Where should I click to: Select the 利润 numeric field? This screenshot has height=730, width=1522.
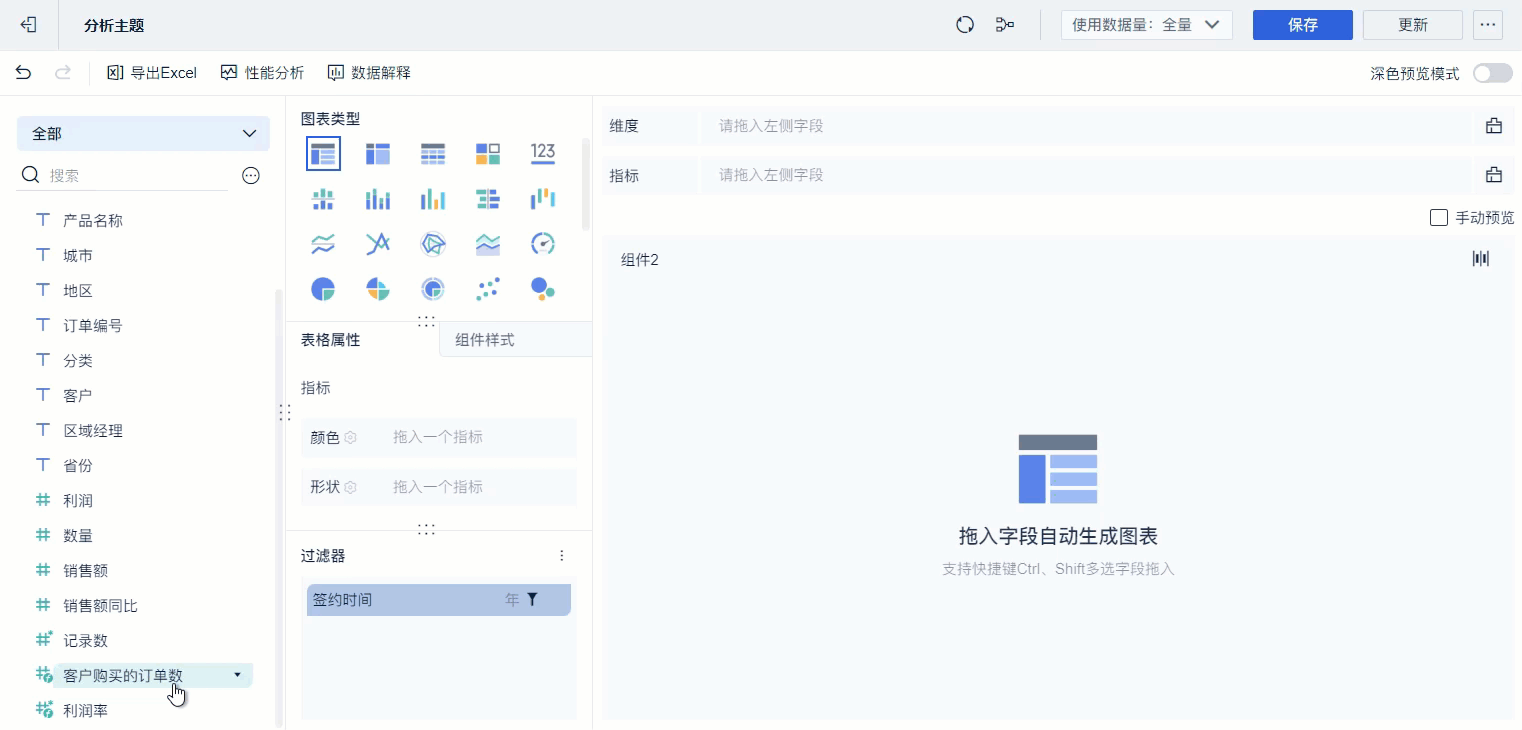(x=78, y=501)
